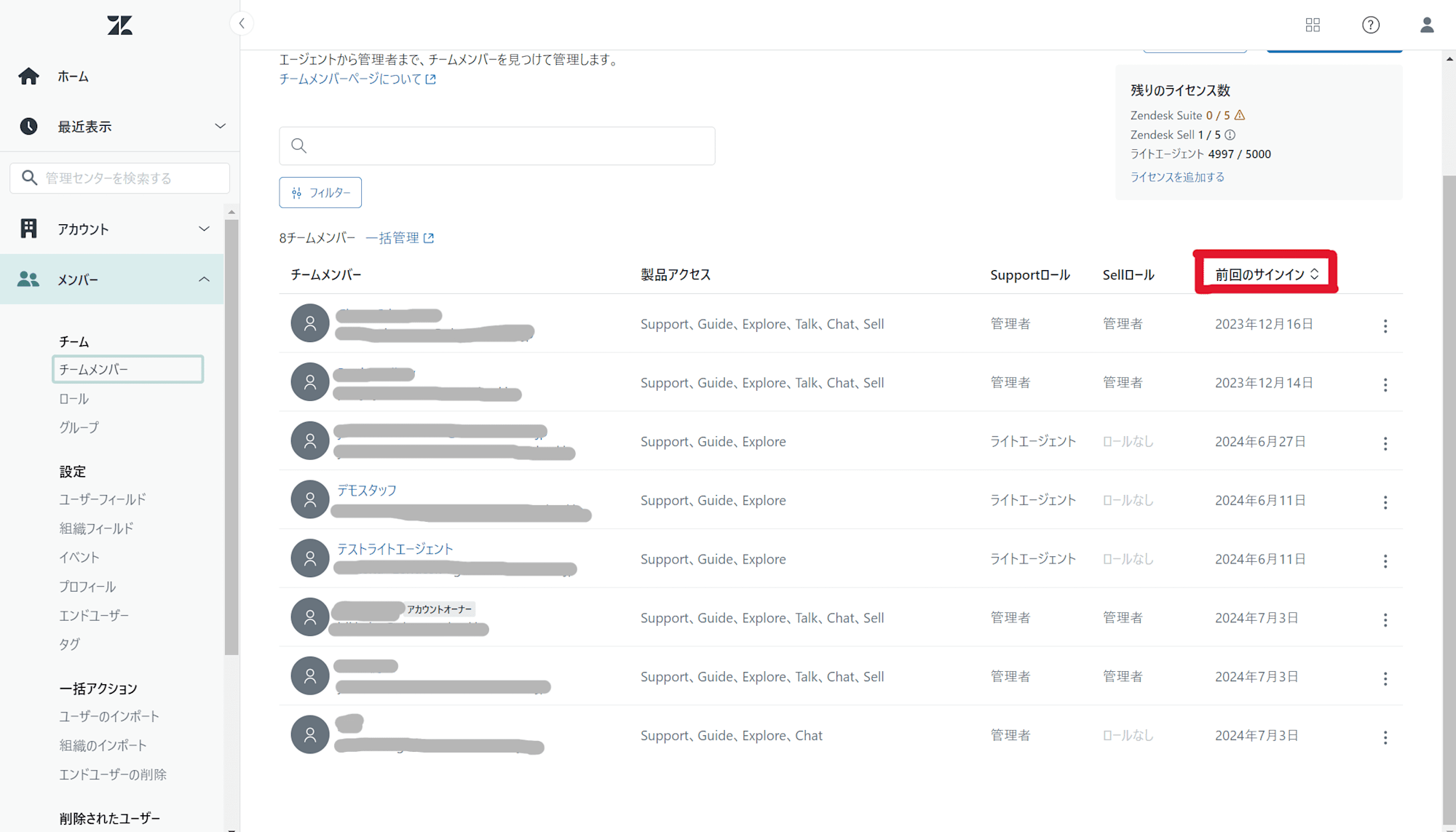Image resolution: width=1456 pixels, height=832 pixels.
Task: Open the Zendesk products grid icon
Action: (x=1313, y=25)
